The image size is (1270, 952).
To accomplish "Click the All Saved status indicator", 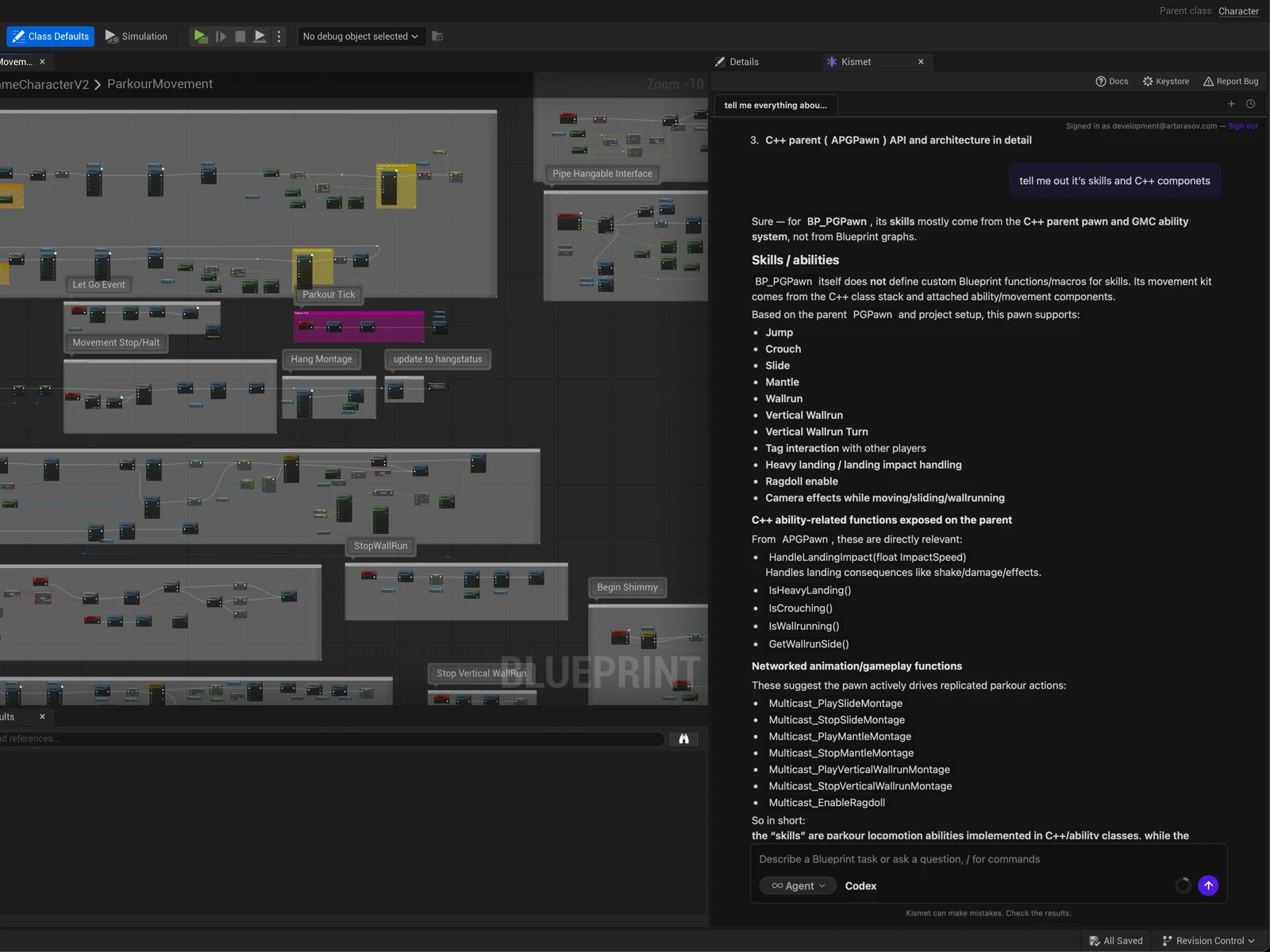I will [1116, 941].
